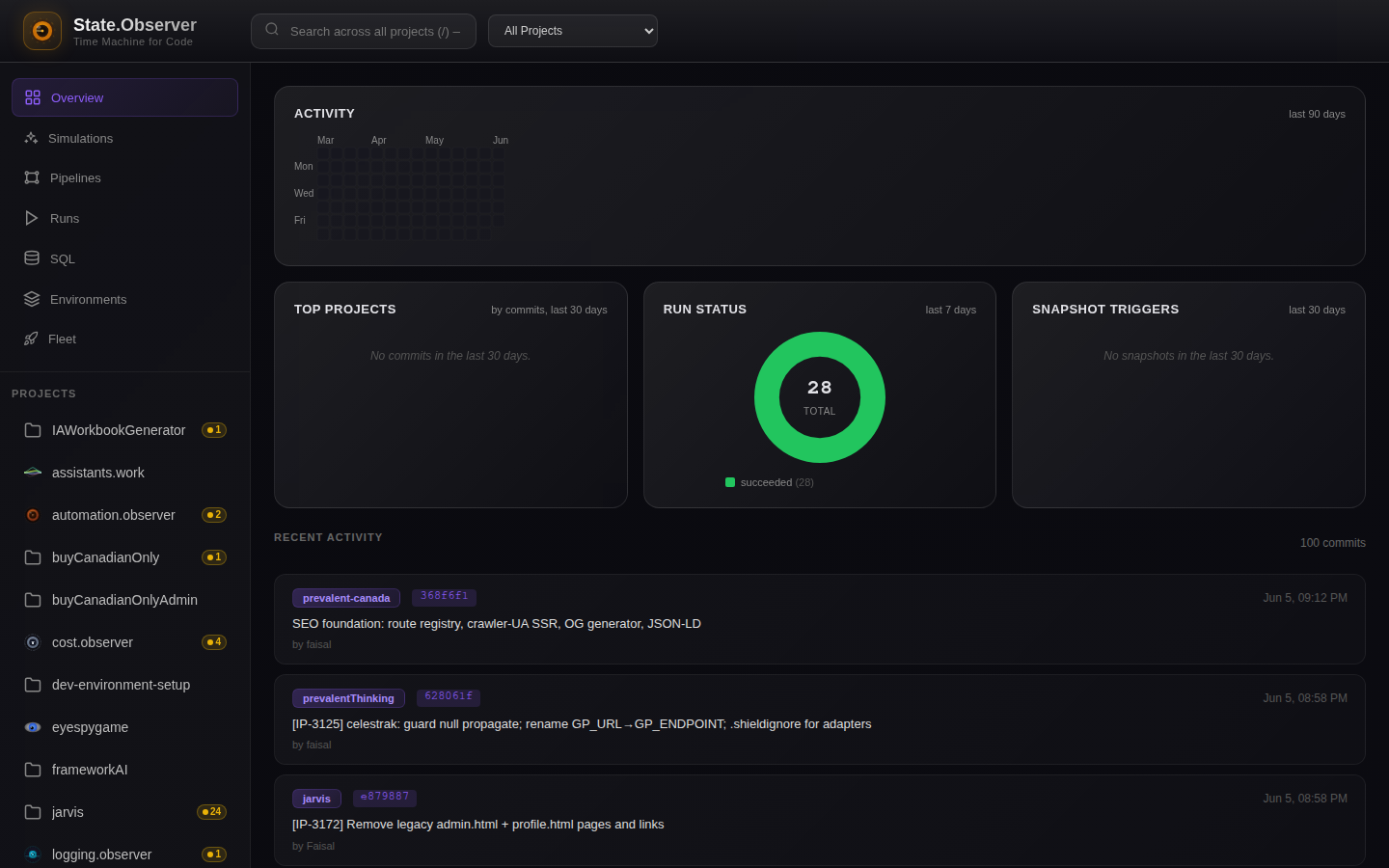This screenshot has width=1389, height=868.
Task: Select the IAWorkbookGenerator project
Action: pyautogui.click(x=124, y=430)
